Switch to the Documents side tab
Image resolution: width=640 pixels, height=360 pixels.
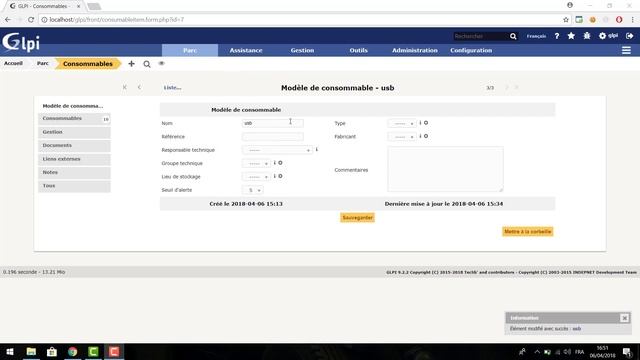pos(74,145)
